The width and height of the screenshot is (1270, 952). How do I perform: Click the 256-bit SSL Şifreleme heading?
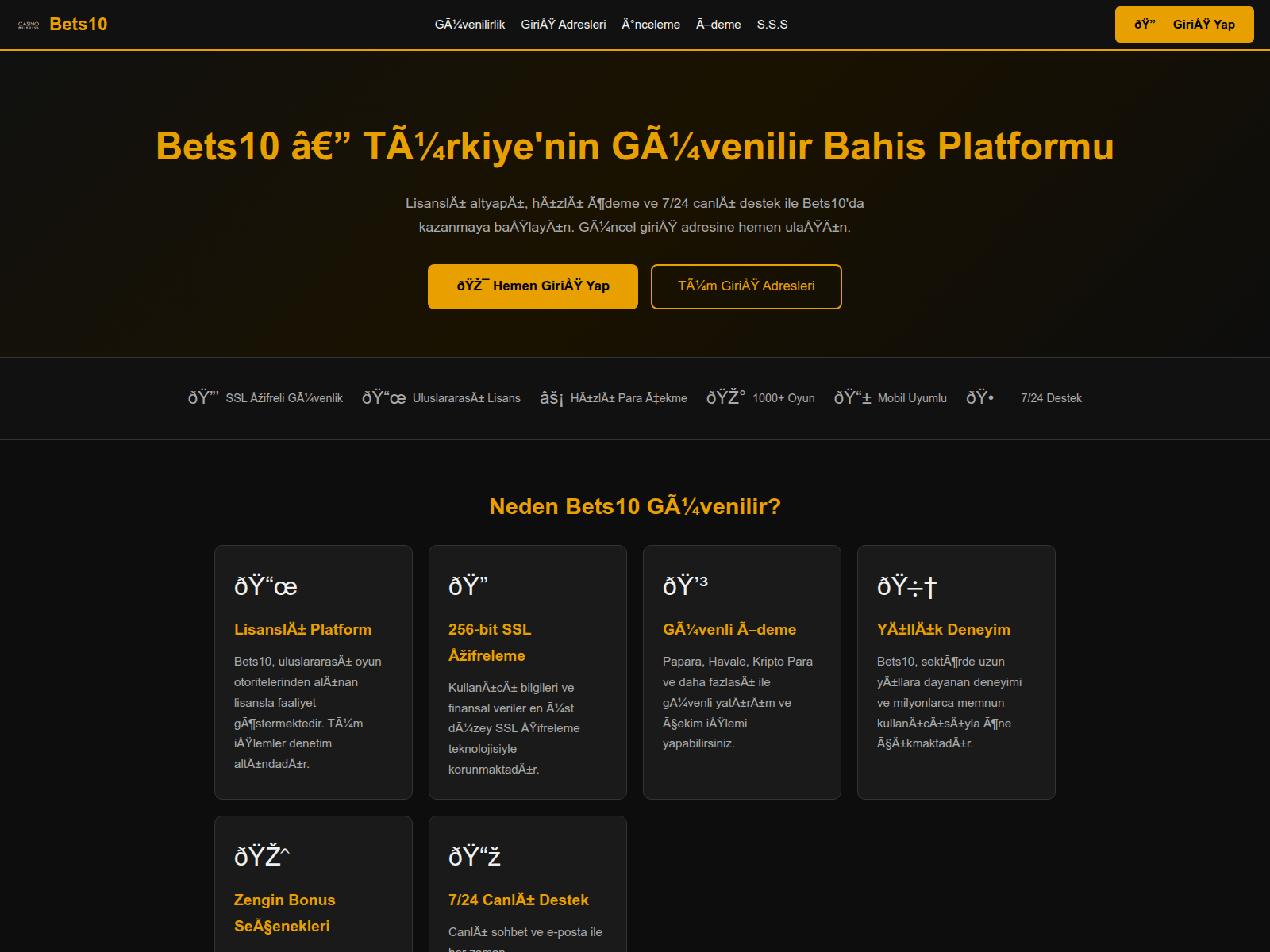[490, 643]
